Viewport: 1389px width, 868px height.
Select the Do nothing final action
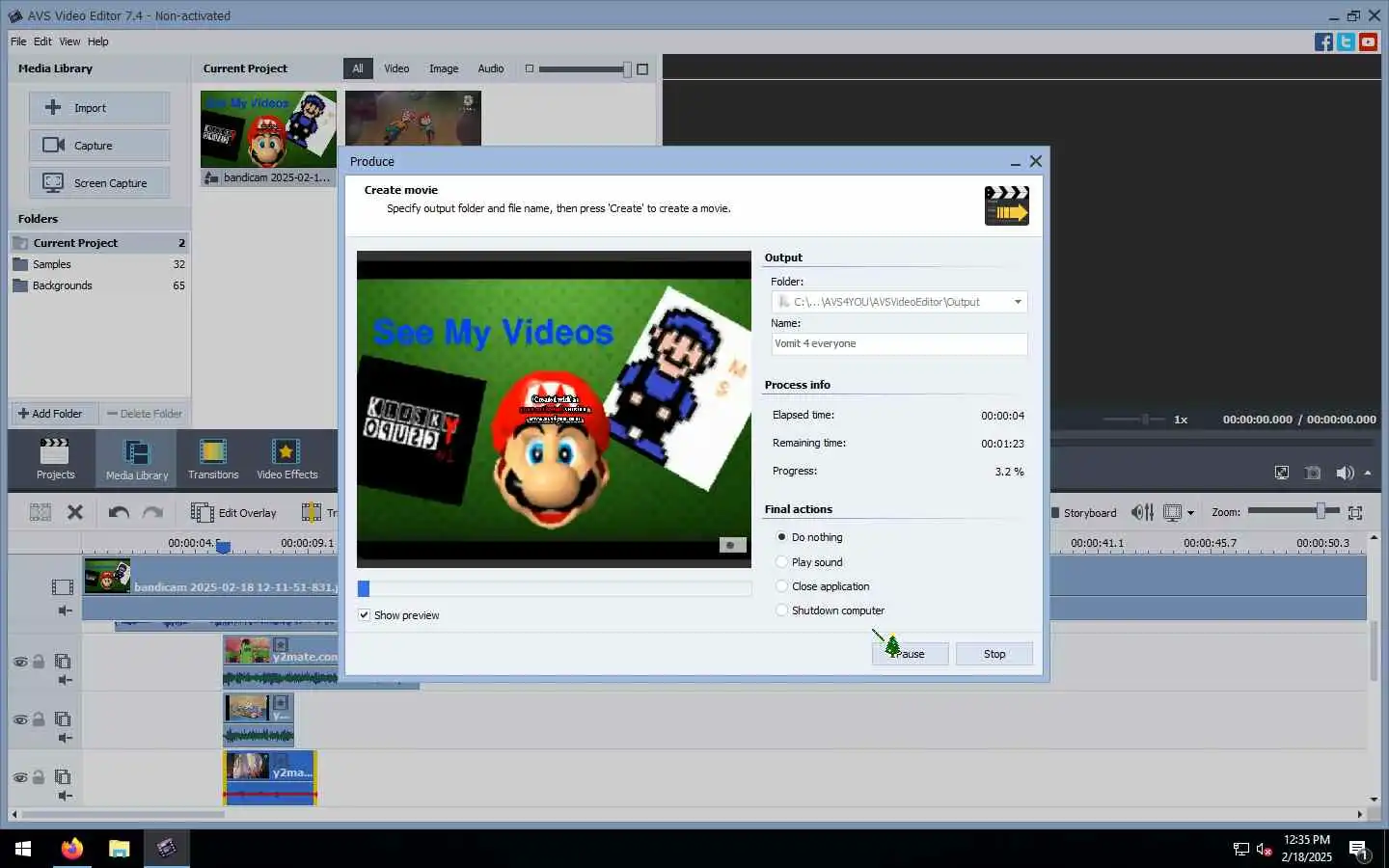pos(781,537)
